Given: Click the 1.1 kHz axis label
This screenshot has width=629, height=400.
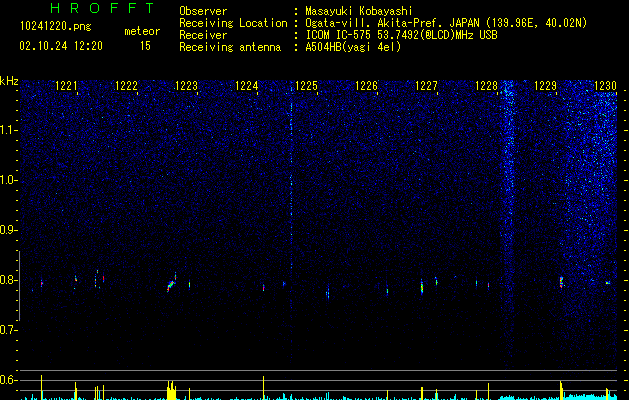Looking at the screenshot, I should (9, 130).
